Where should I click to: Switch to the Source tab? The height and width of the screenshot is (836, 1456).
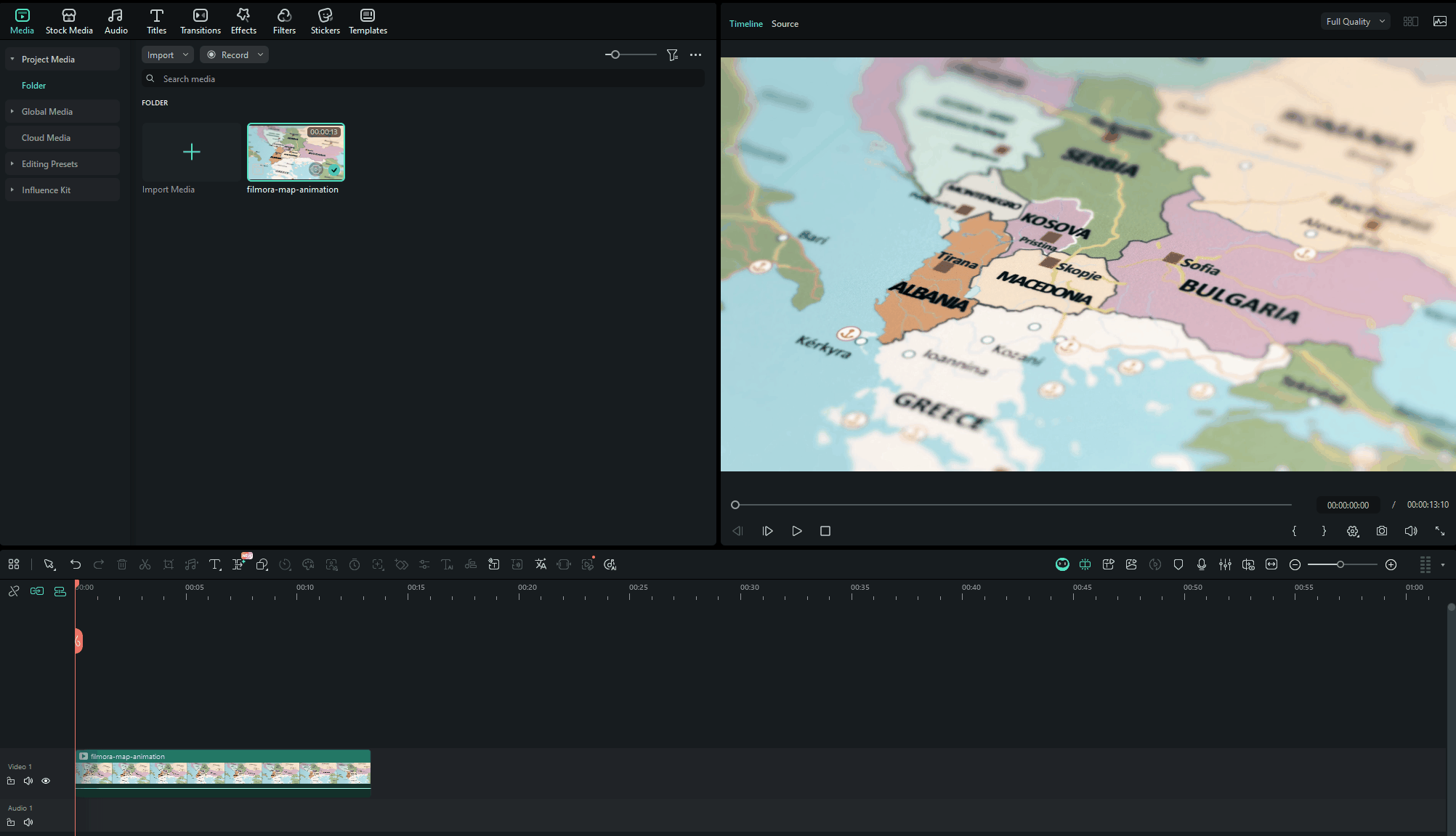pyautogui.click(x=785, y=23)
